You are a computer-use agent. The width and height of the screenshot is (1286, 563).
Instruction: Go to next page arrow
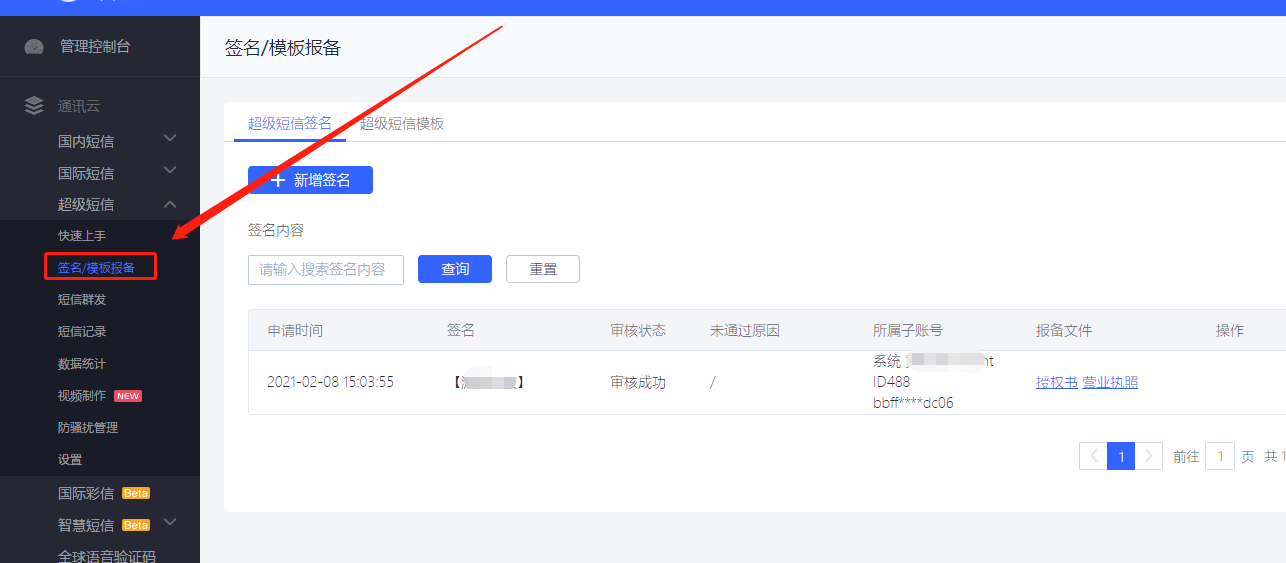pos(1149,456)
